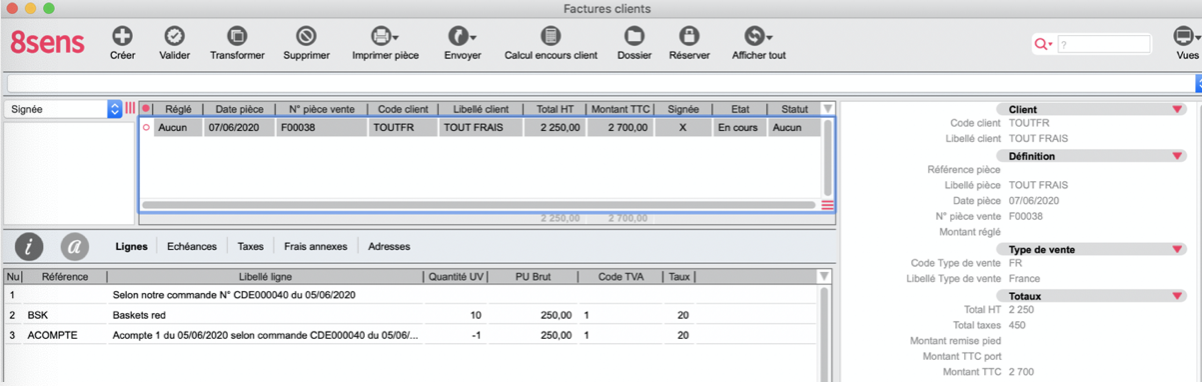Switch to the Taxes tab
This screenshot has height=386, width=1202.
(250, 246)
